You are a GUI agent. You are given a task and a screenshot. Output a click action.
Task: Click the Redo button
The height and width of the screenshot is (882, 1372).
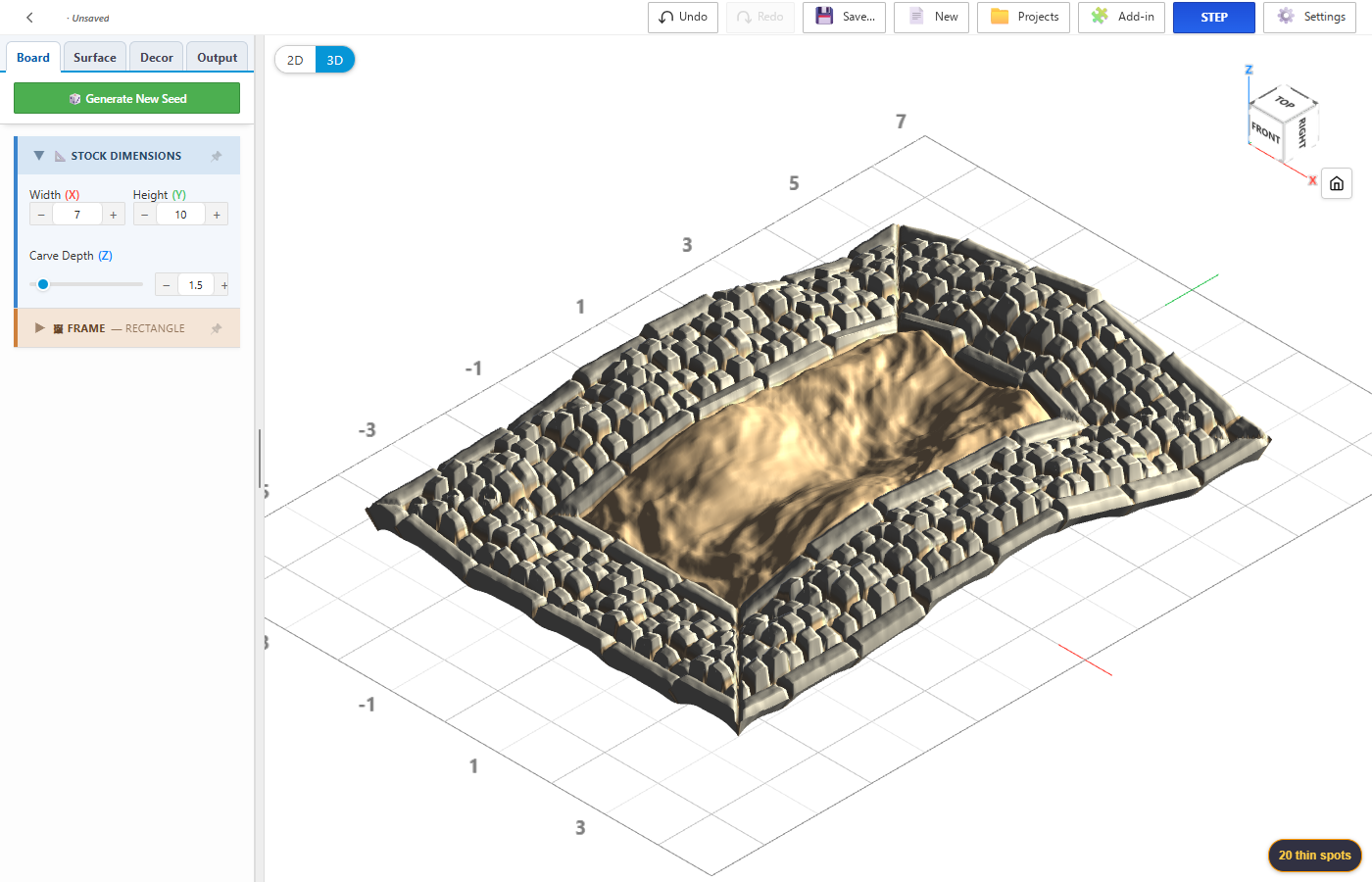[x=760, y=17]
